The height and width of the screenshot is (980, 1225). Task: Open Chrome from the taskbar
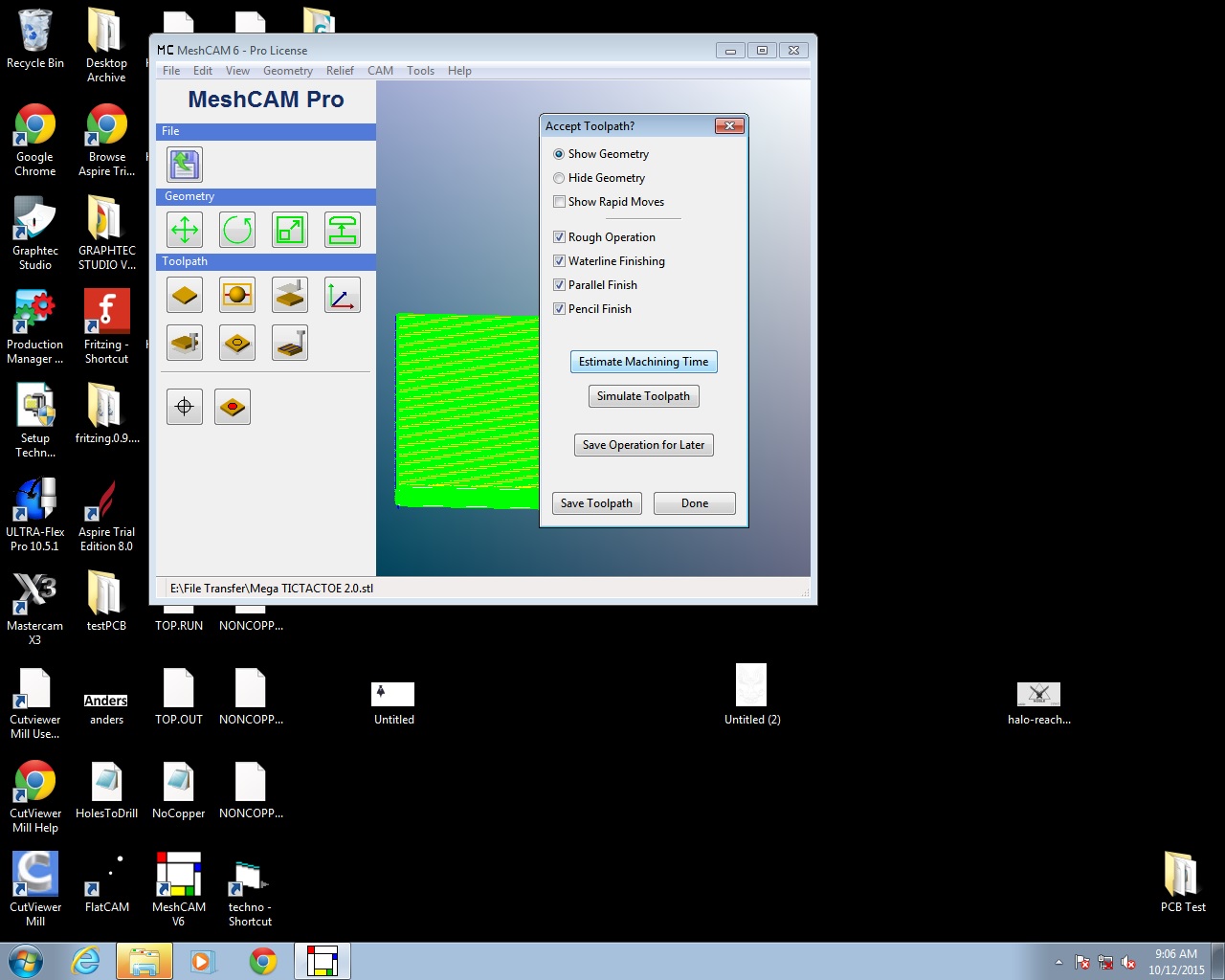(263, 961)
